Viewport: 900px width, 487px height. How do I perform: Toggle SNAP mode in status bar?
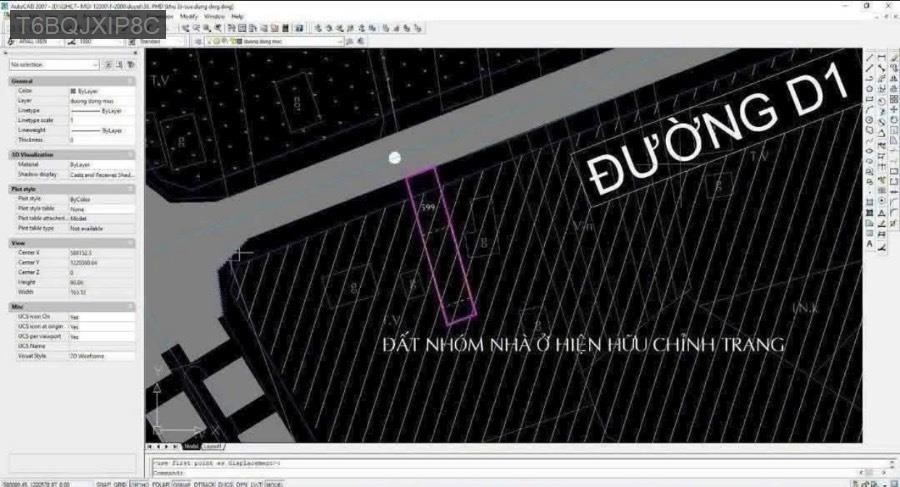click(x=102, y=483)
